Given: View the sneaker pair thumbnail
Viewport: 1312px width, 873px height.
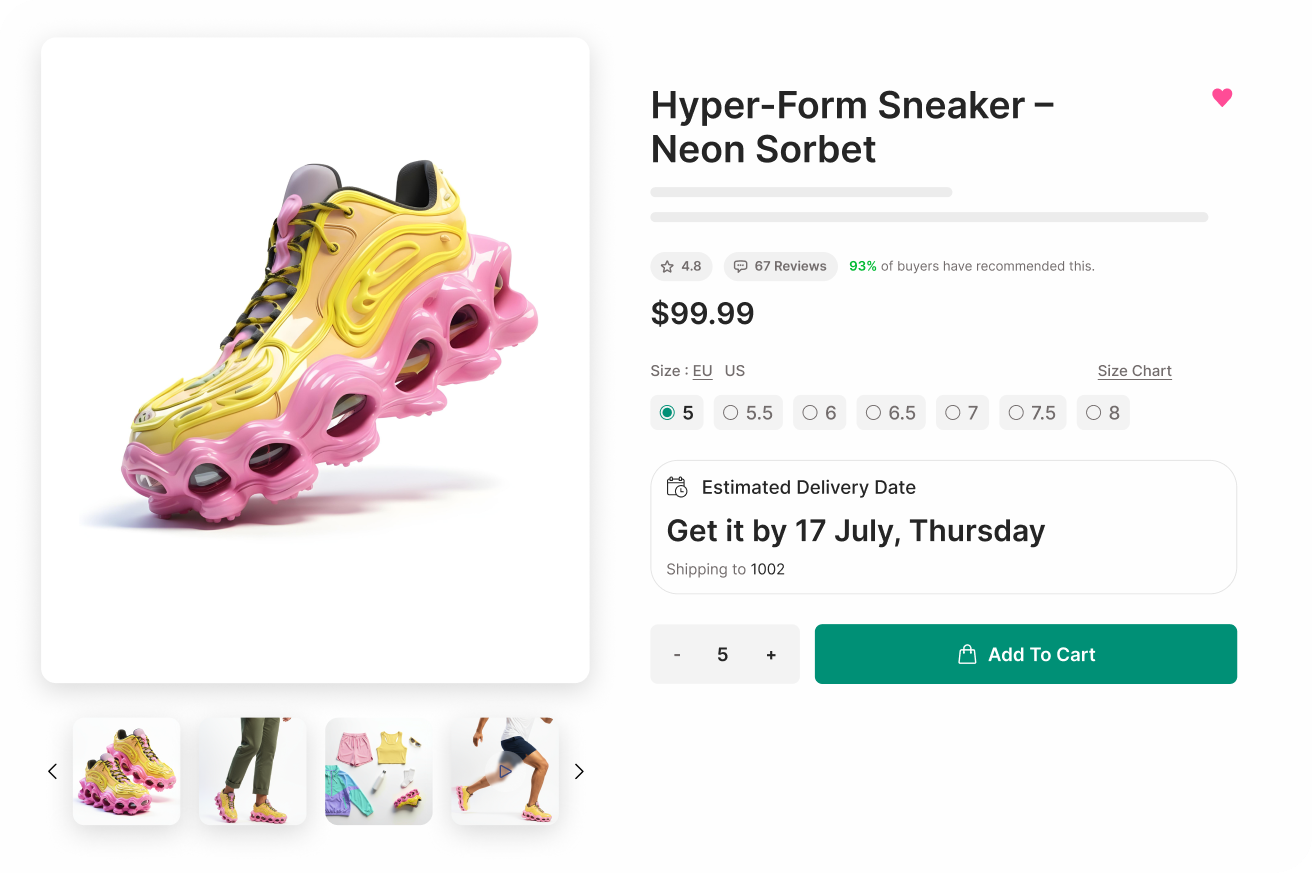Looking at the screenshot, I should point(127,771).
